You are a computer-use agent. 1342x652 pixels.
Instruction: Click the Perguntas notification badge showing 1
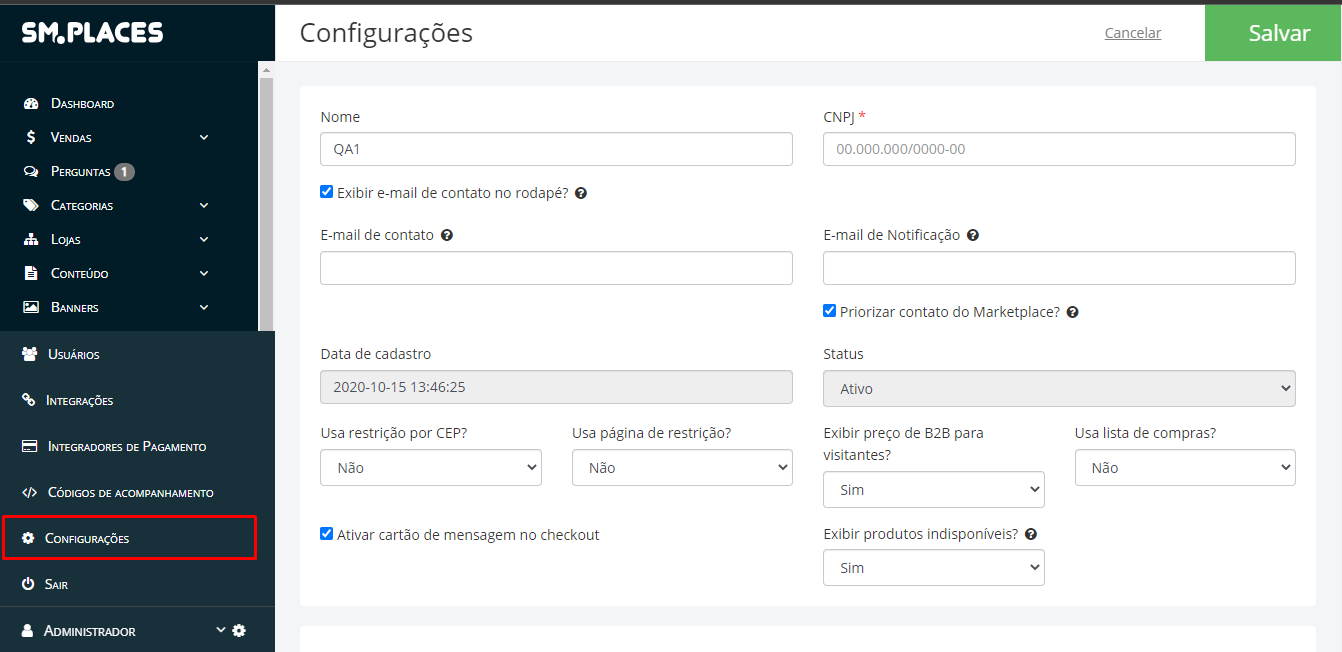click(x=124, y=172)
